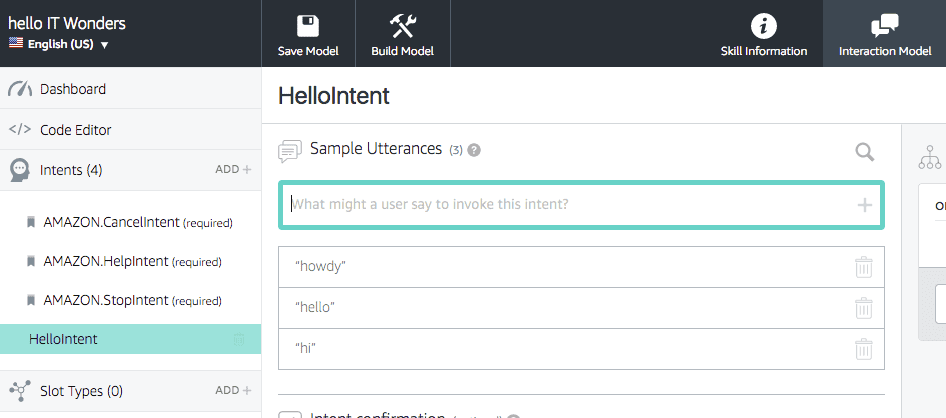Click the bookmark icon beside AMAZON.StopIntent
The height and width of the screenshot is (418, 946).
31,300
